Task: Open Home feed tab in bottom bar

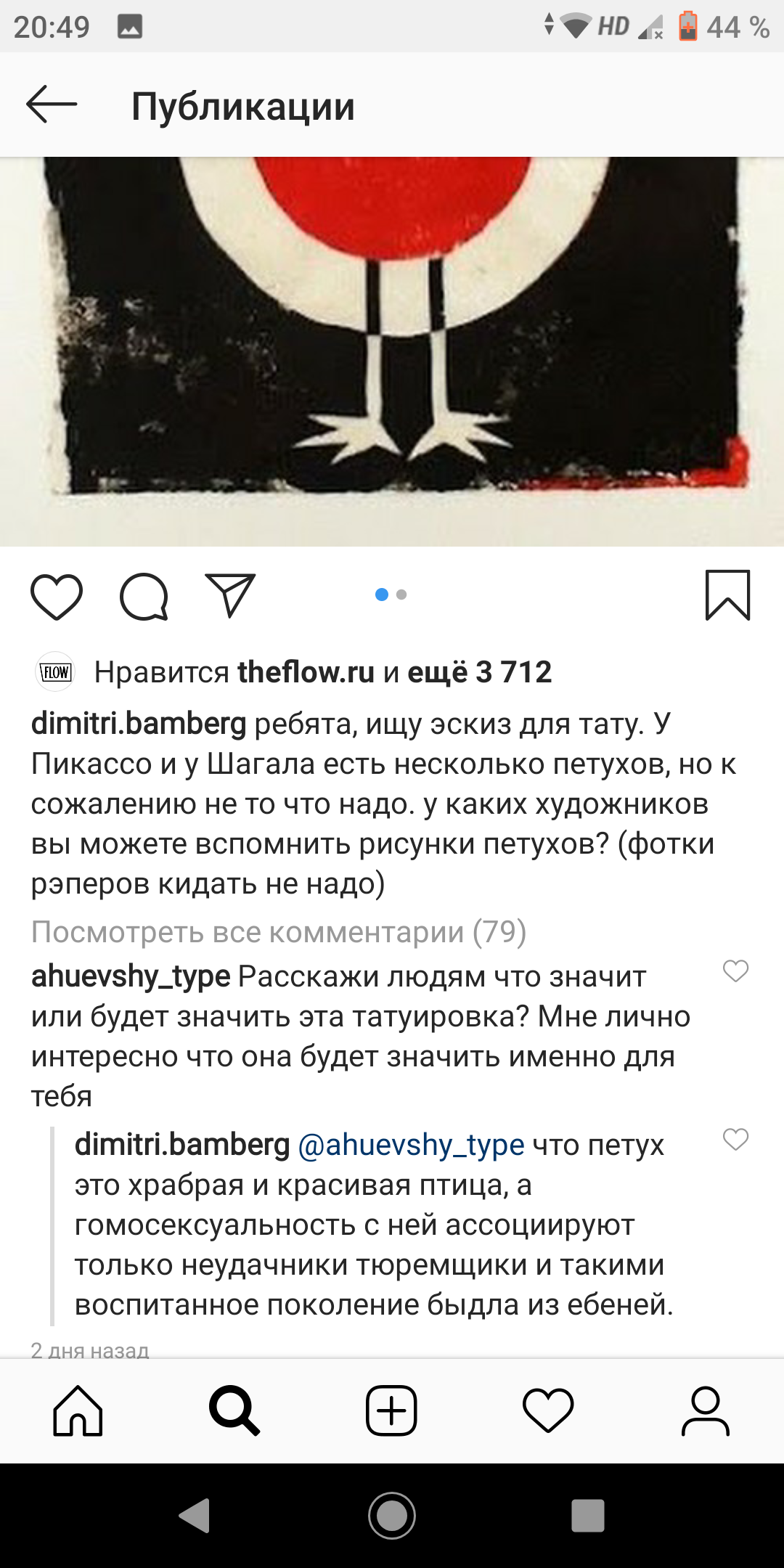Action: tap(78, 1410)
